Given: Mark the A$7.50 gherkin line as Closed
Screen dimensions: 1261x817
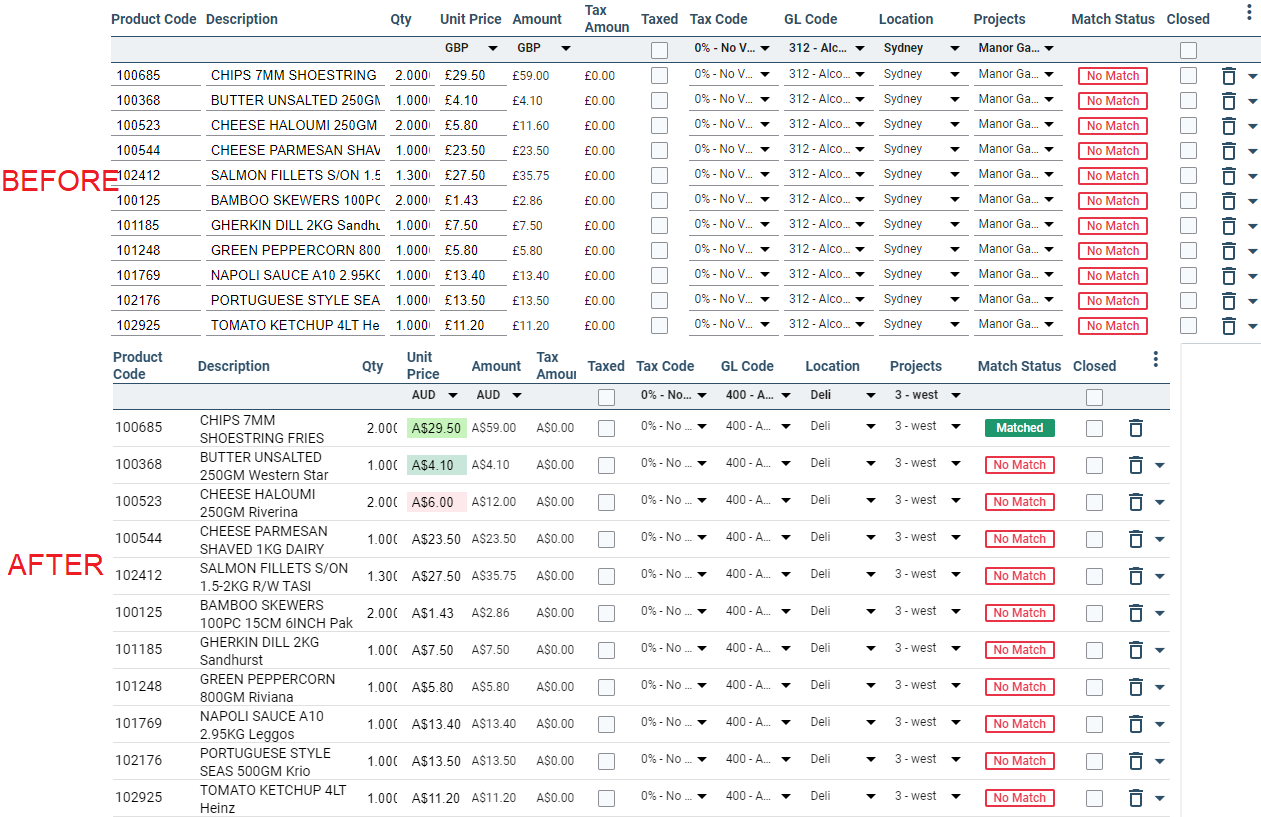Looking at the screenshot, I should [x=1095, y=650].
